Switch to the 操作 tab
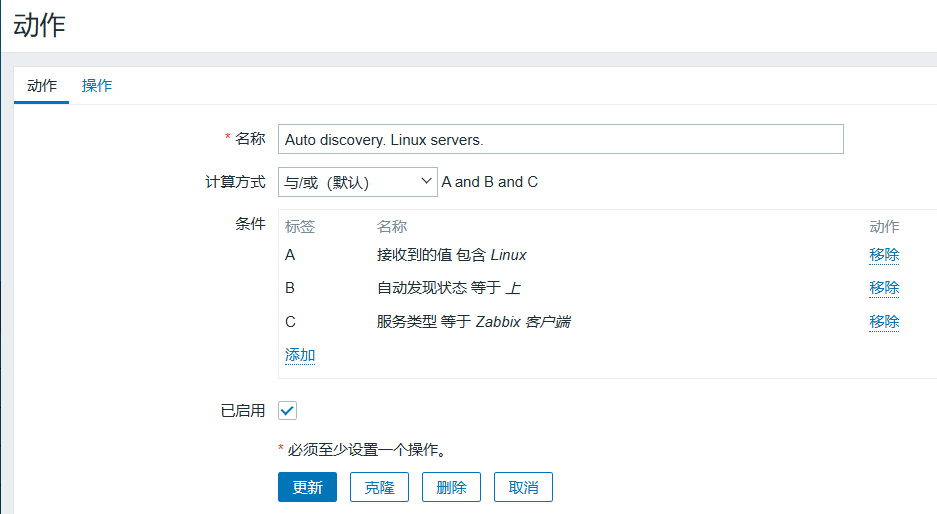This screenshot has width=937, height=514. click(x=97, y=86)
